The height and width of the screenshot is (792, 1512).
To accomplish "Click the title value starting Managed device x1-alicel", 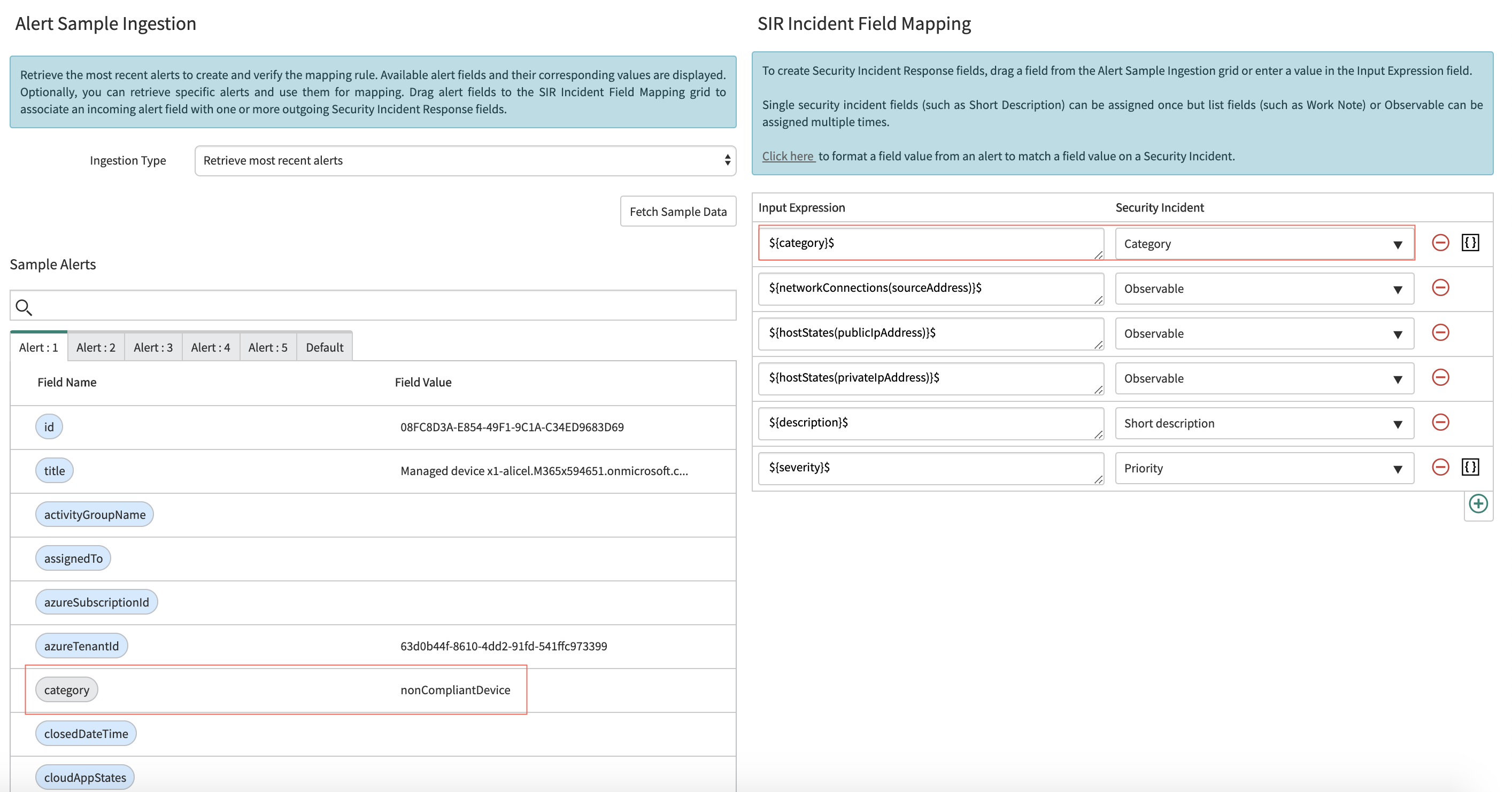I will 544,470.
